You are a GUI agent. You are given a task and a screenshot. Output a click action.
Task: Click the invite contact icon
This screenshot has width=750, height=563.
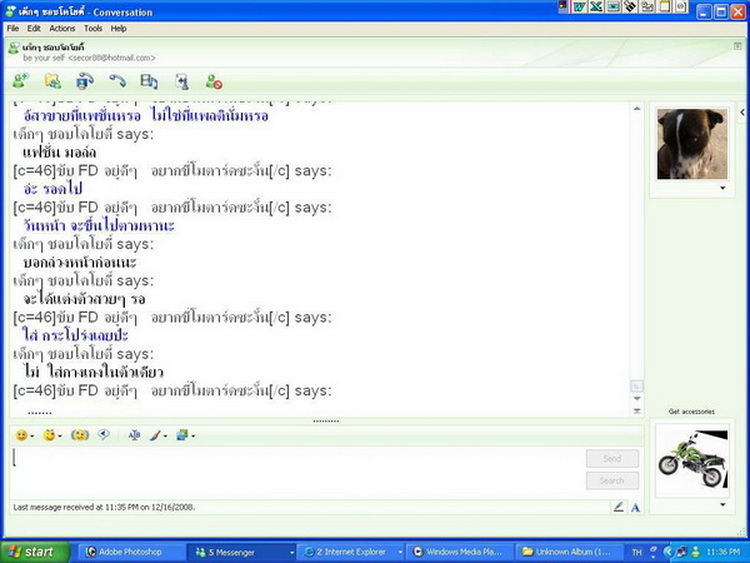point(20,82)
